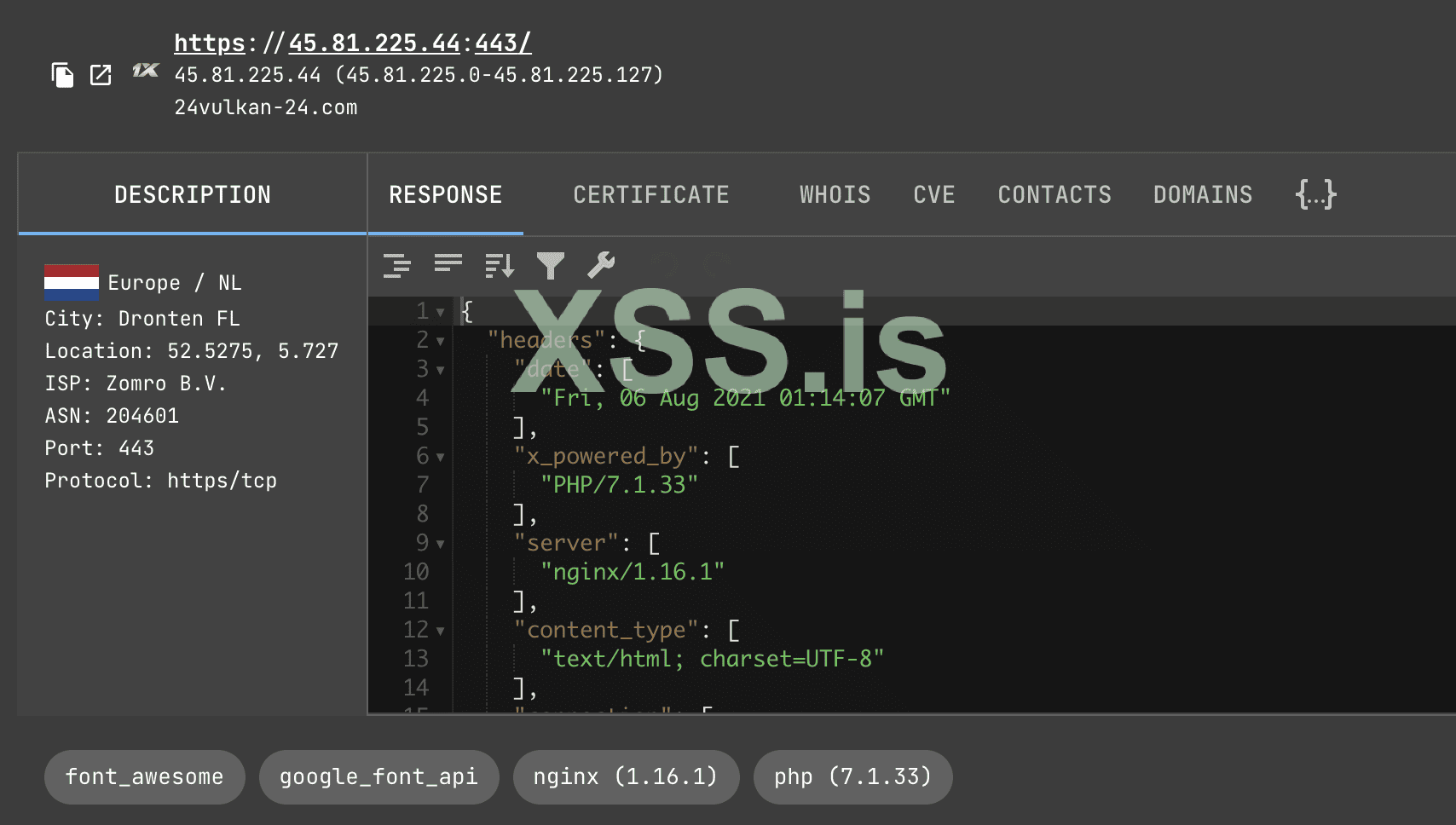Collapse the root object fold arrow on line 1
1456x825 pixels.
[x=440, y=312]
